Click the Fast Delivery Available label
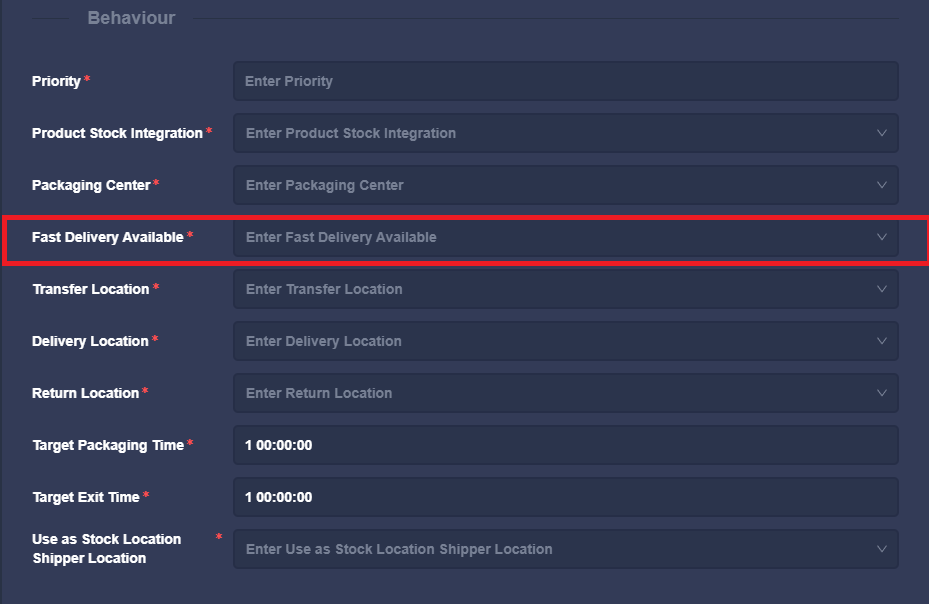Image resolution: width=929 pixels, height=604 pixels. (108, 237)
